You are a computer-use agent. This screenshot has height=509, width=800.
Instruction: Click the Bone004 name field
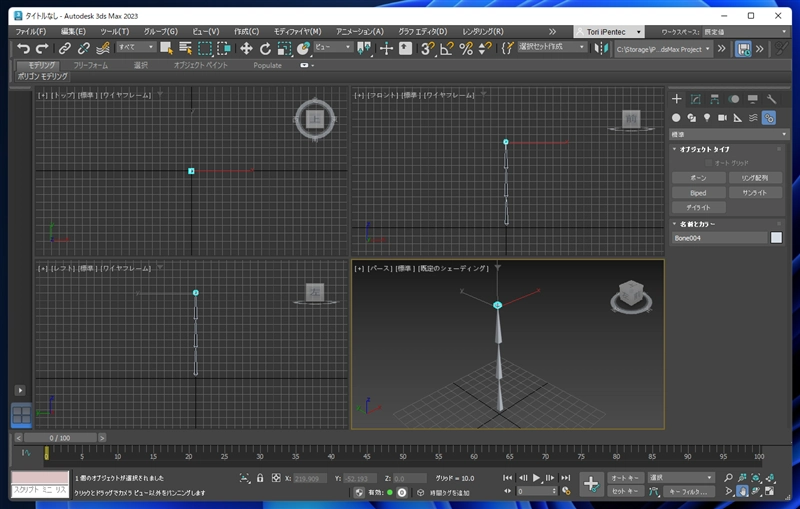[719, 238]
